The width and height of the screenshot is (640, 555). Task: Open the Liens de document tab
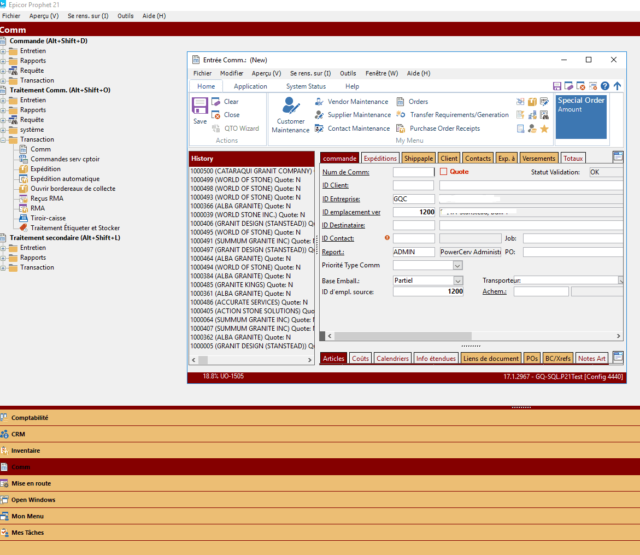(x=491, y=358)
